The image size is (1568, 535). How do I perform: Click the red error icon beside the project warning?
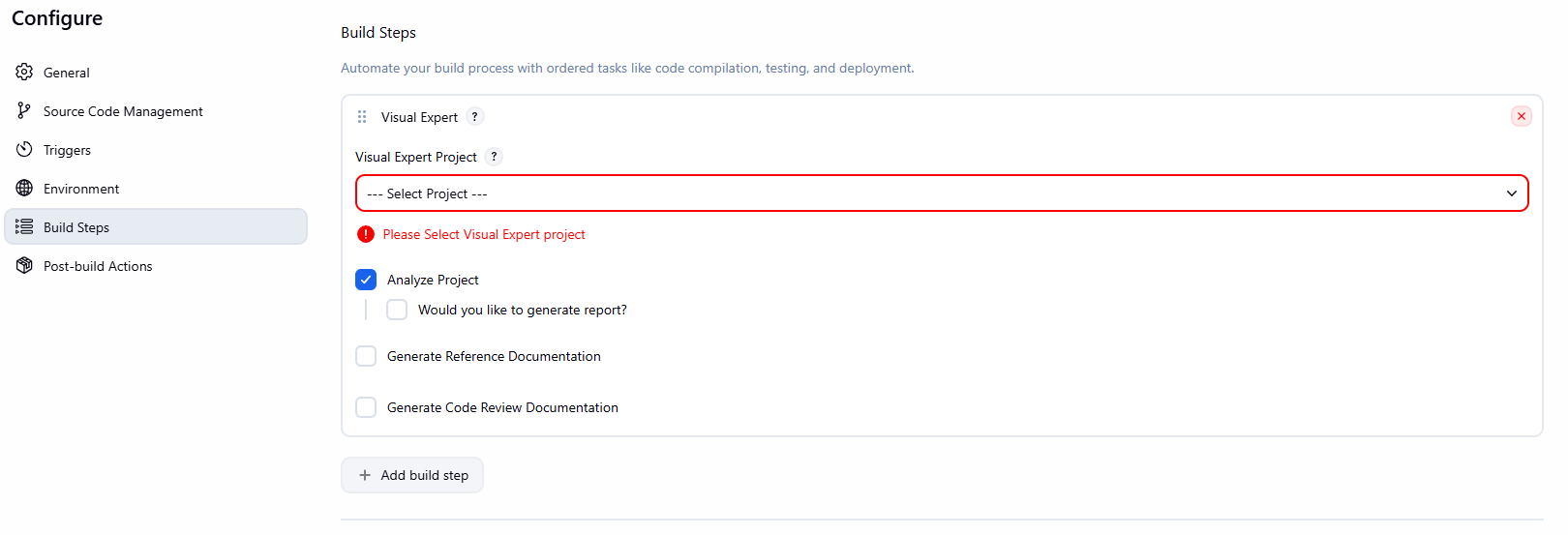click(x=366, y=234)
